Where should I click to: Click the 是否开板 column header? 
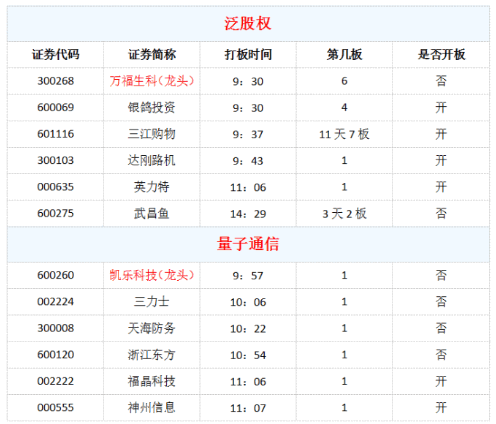(x=441, y=54)
